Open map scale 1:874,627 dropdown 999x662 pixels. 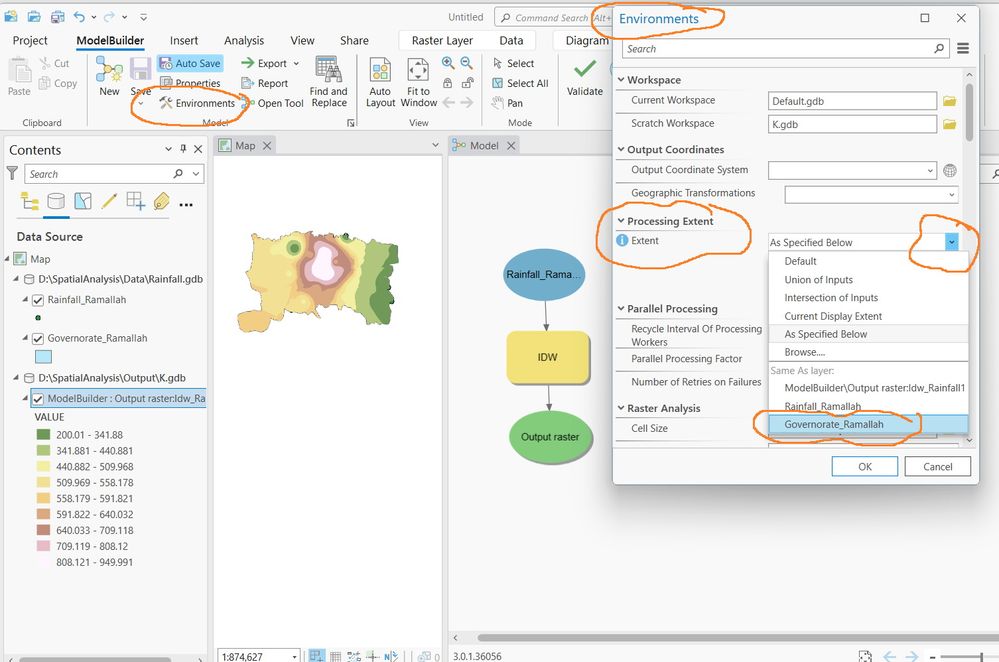tap(294, 656)
